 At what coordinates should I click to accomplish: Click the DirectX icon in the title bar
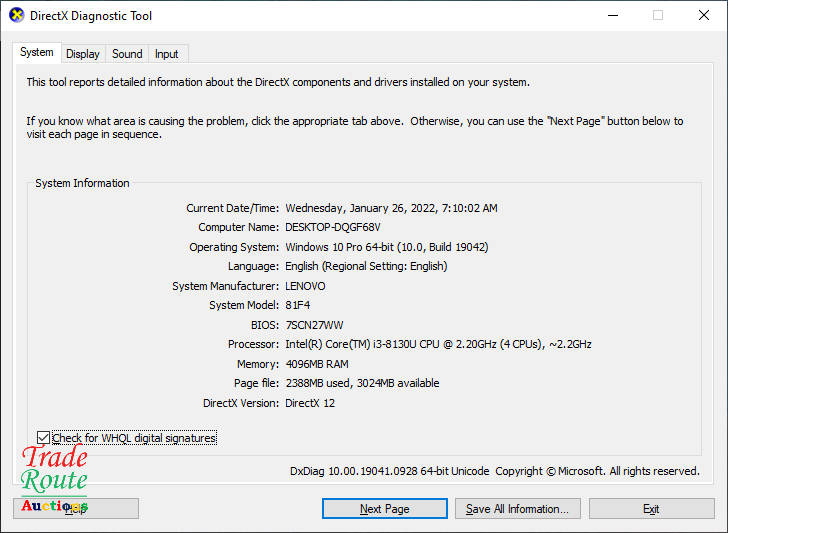tap(16, 16)
